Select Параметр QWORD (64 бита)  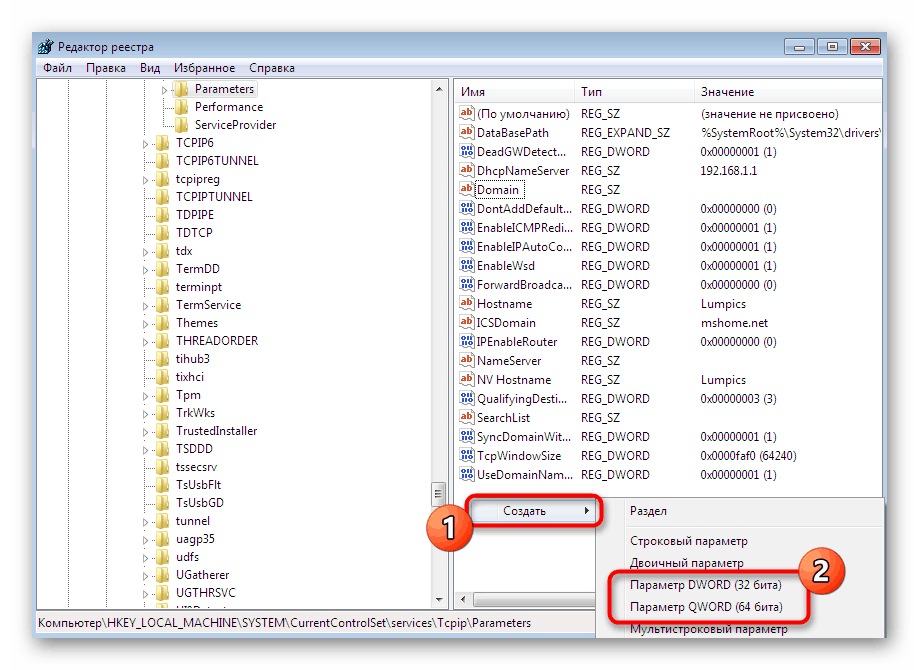(x=706, y=607)
